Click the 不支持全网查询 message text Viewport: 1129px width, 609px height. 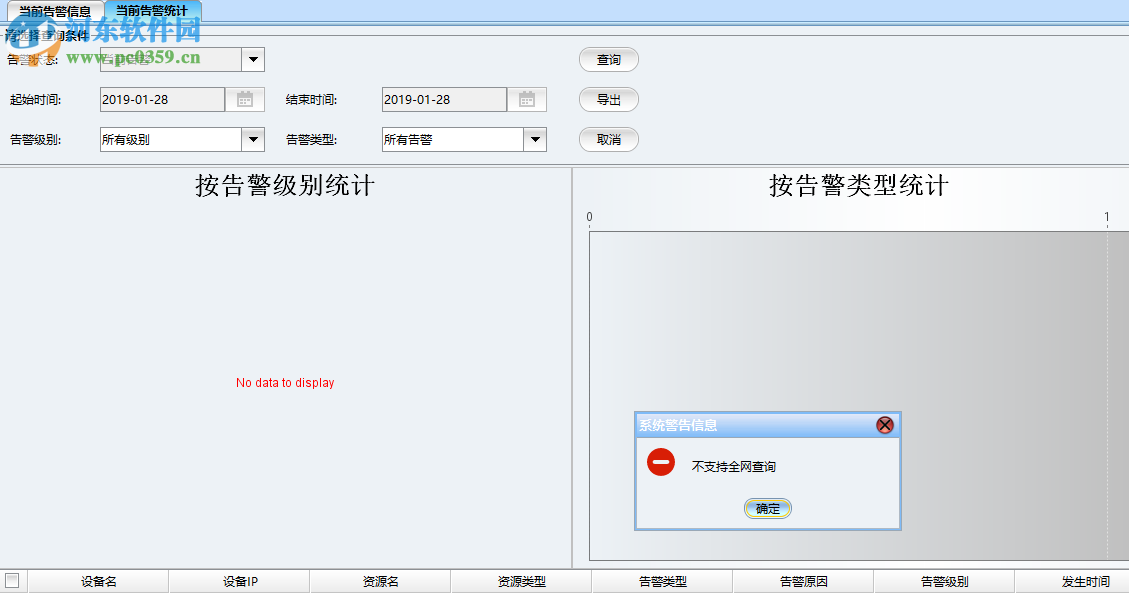pos(734,466)
